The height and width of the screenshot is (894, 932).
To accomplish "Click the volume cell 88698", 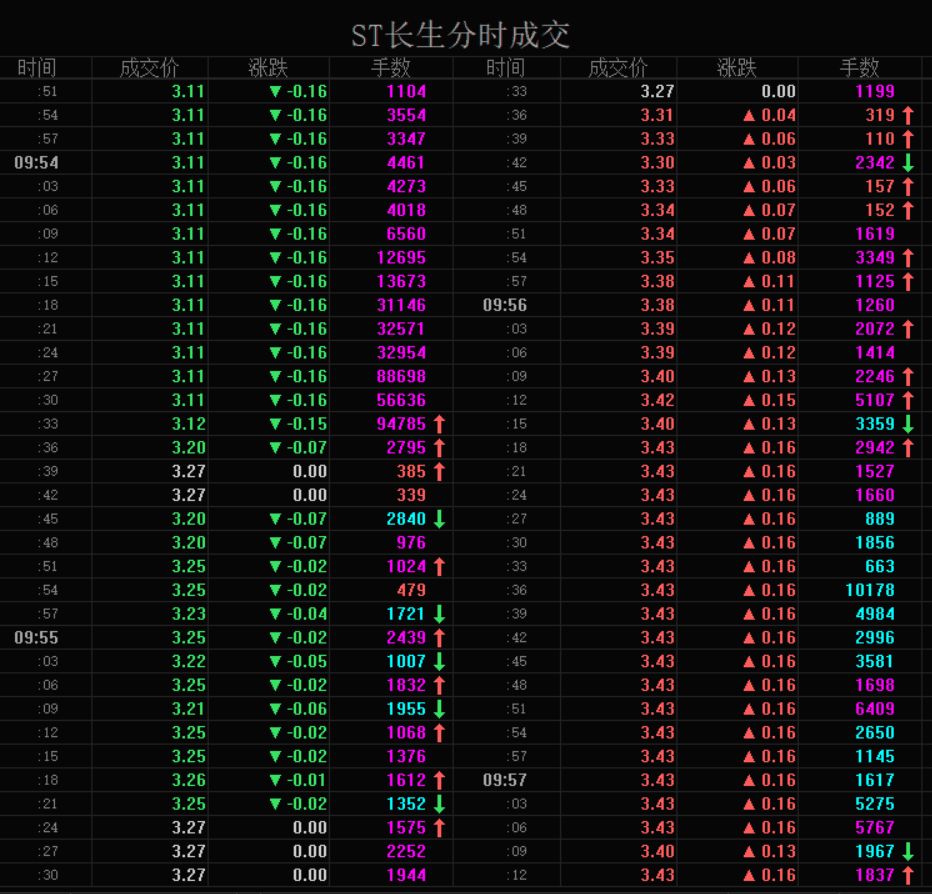I will tap(401, 376).
